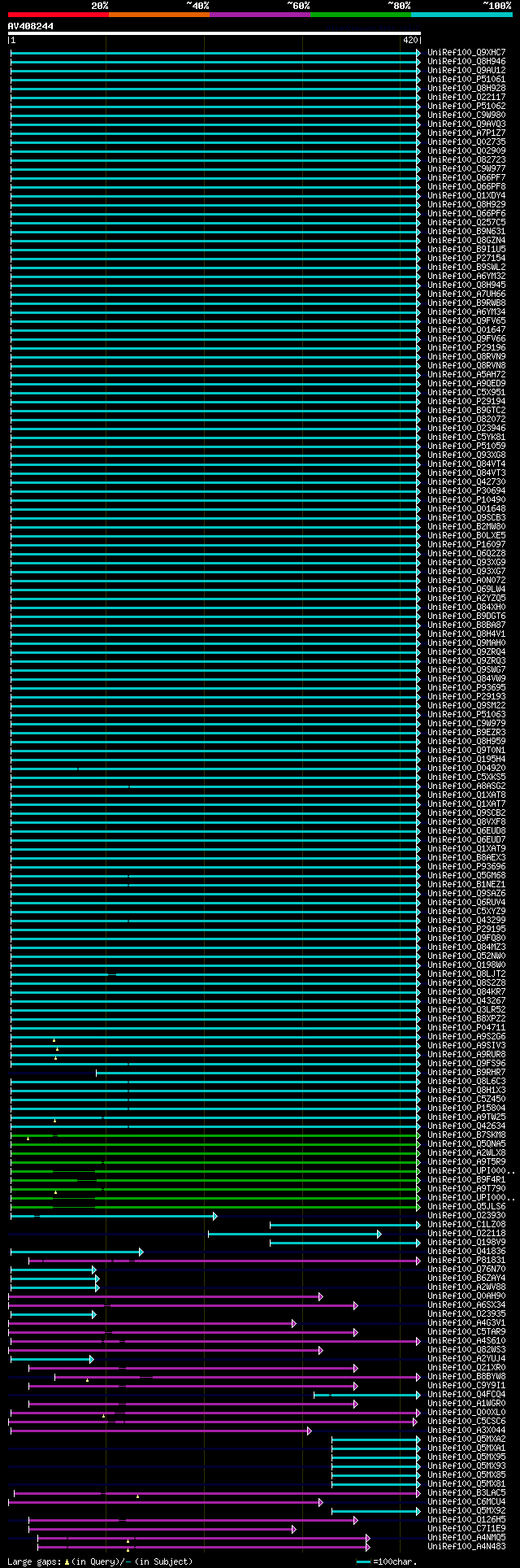Click the orange 20–40% legend segment
This screenshot has height=1568, width=520.
158,15
